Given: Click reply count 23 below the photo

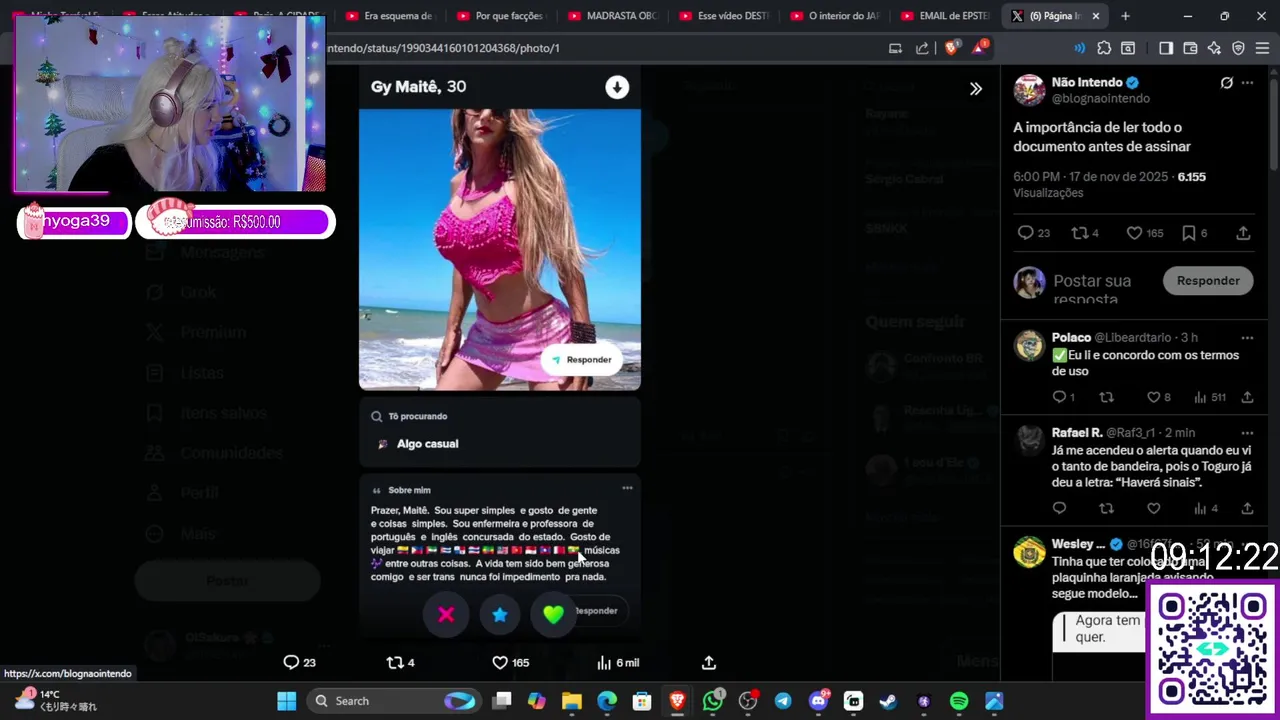Looking at the screenshot, I should [300, 662].
